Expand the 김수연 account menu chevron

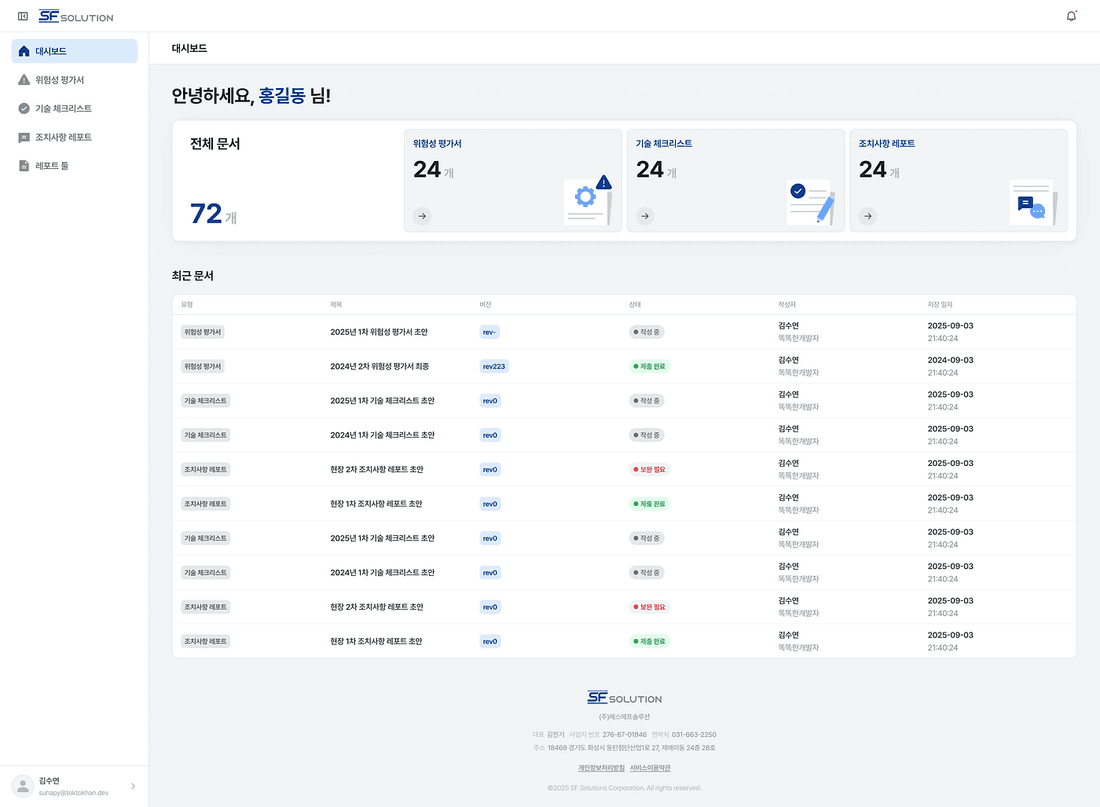click(133, 786)
